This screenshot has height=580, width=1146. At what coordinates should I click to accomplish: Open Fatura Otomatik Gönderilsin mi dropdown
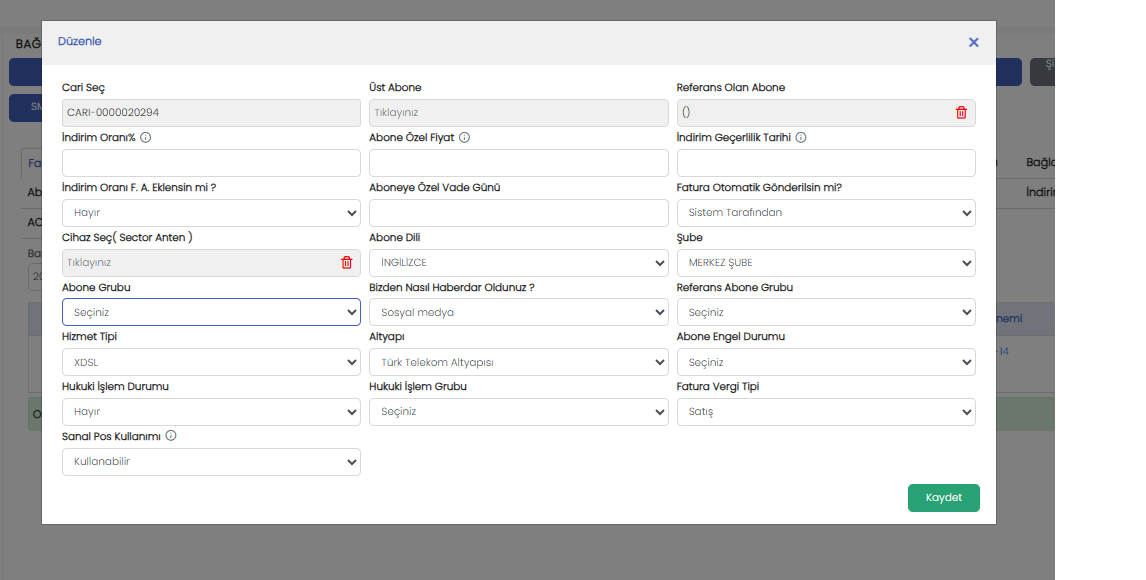click(x=825, y=213)
